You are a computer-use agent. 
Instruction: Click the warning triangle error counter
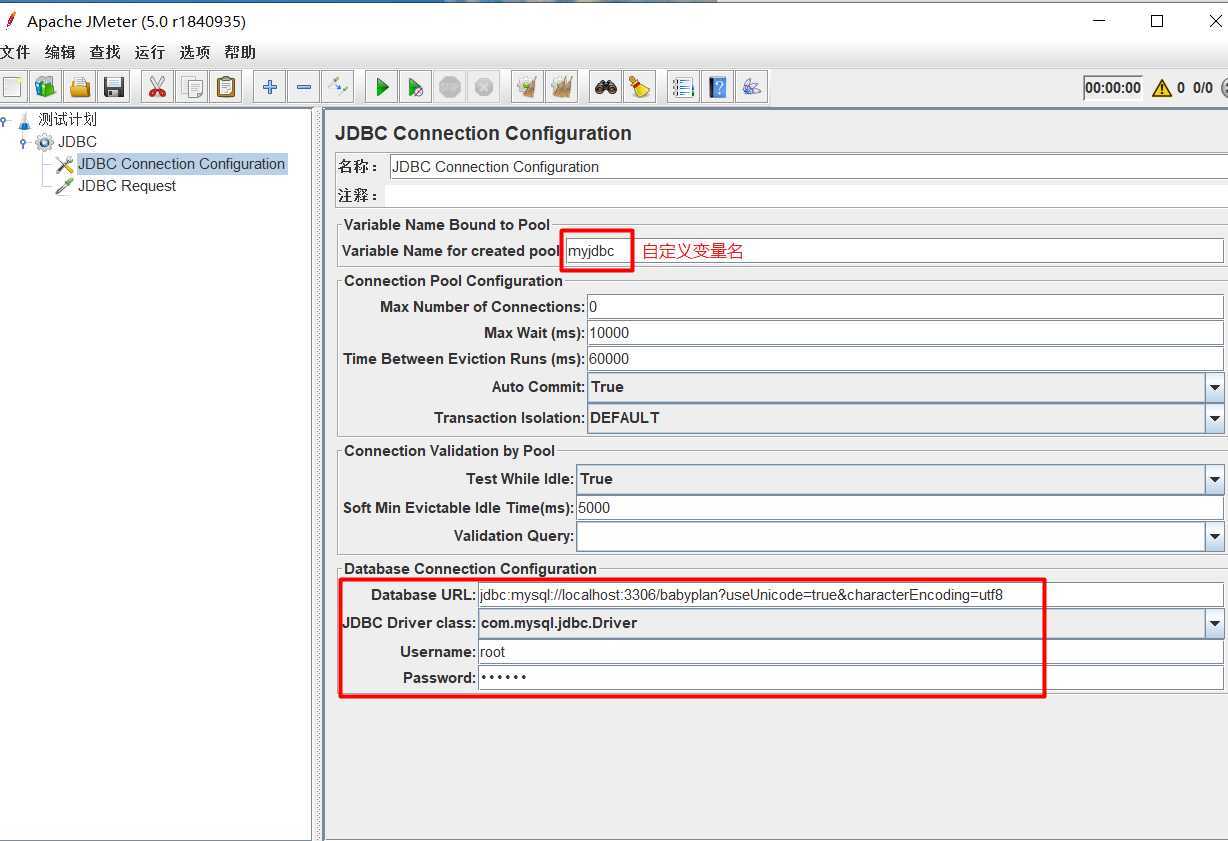coord(1161,88)
